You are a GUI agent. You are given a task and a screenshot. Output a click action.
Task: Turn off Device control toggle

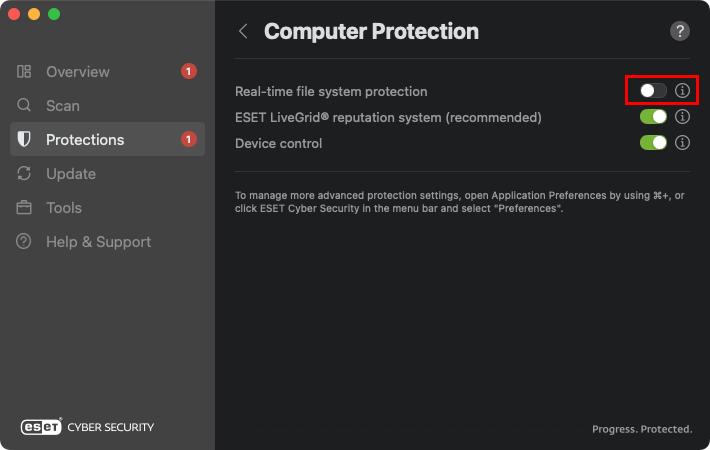point(653,143)
